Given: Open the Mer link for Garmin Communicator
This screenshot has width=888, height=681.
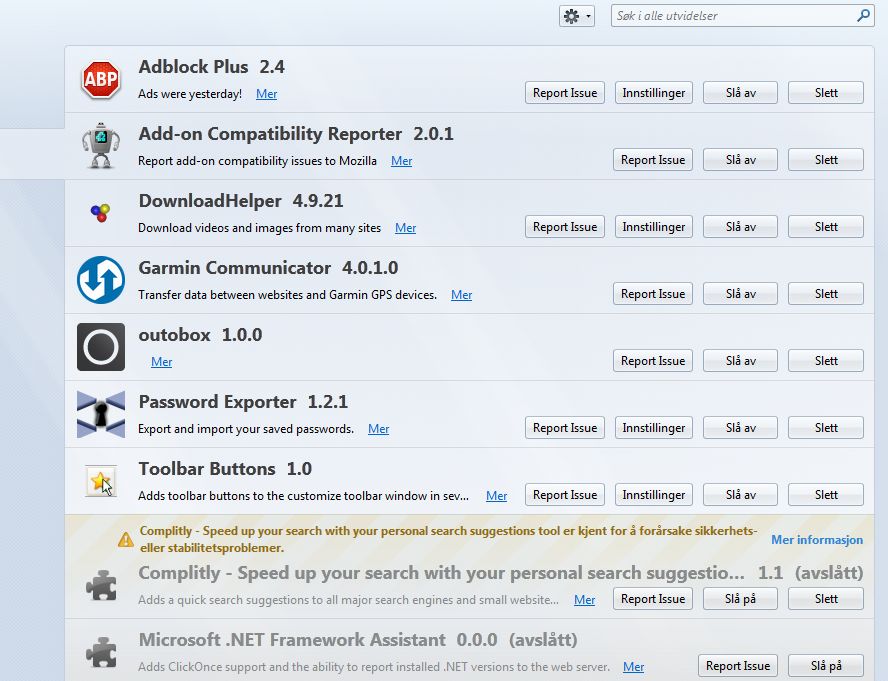Looking at the screenshot, I should tap(462, 295).
